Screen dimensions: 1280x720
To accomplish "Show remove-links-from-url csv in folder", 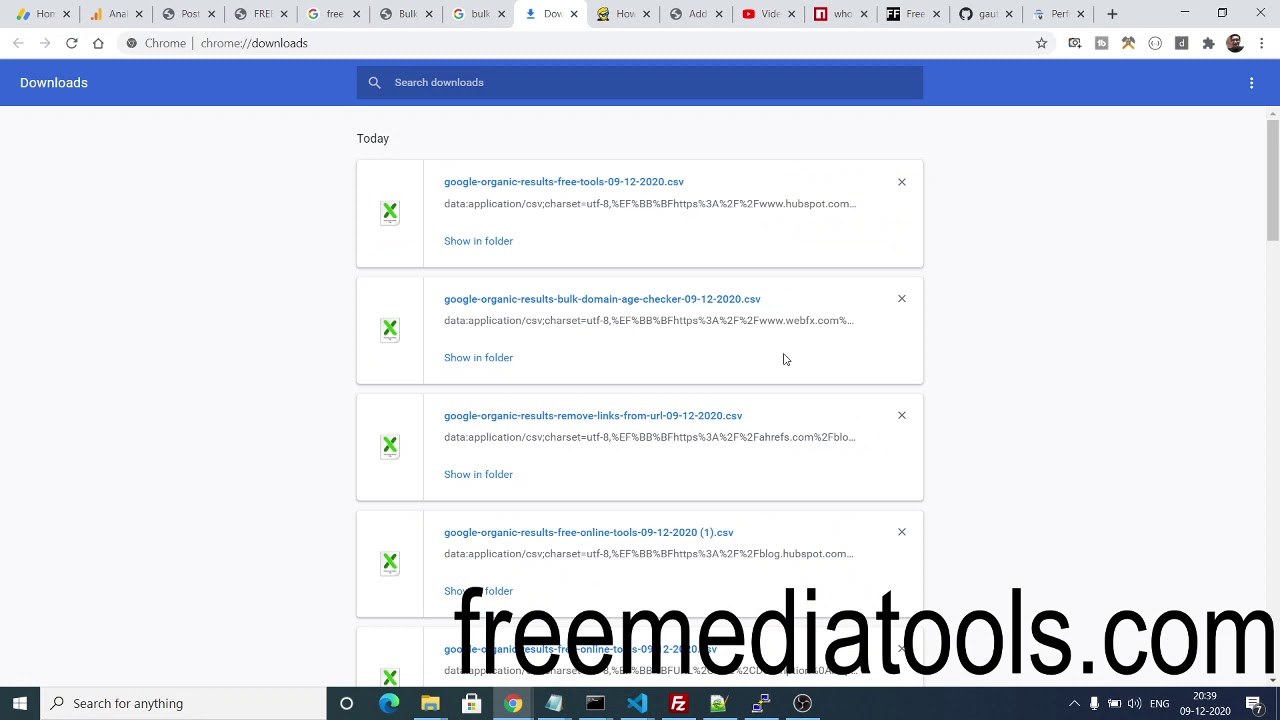I will click(478, 475).
